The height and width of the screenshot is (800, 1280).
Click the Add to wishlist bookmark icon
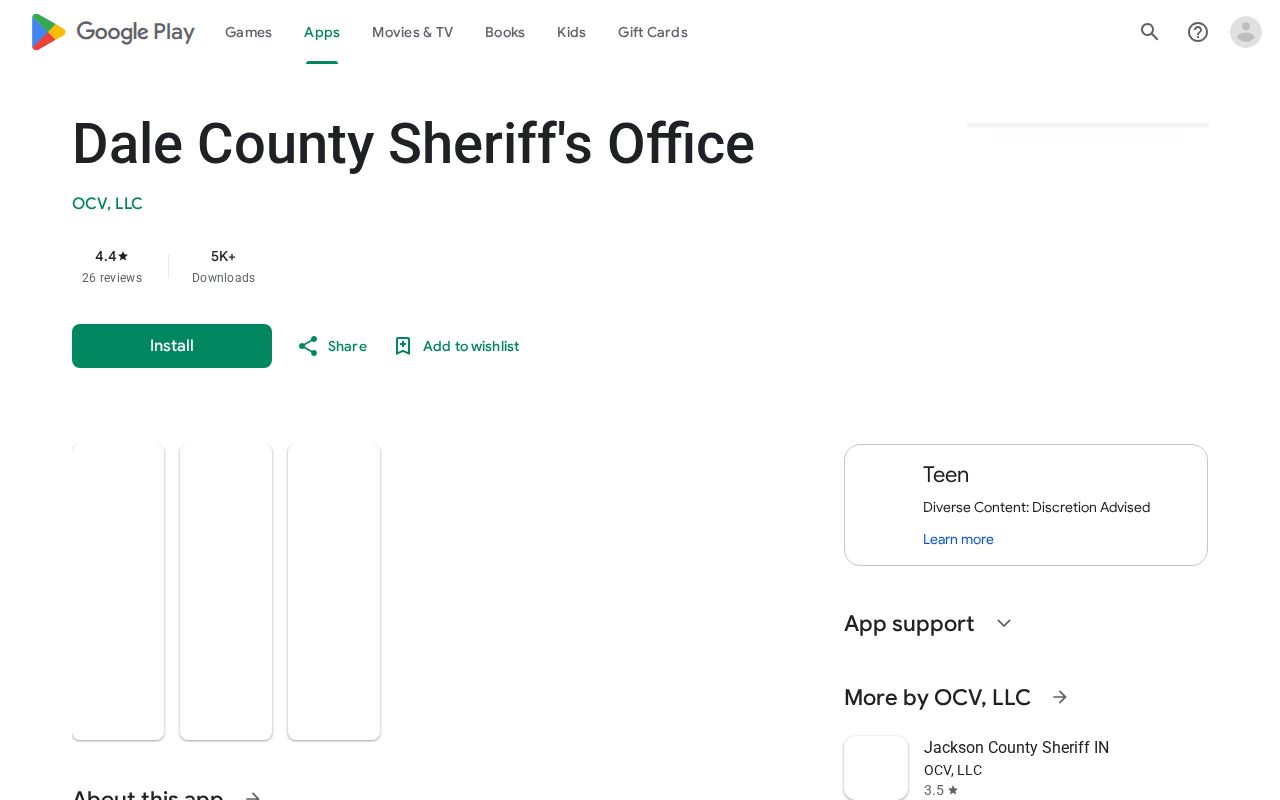tap(403, 346)
